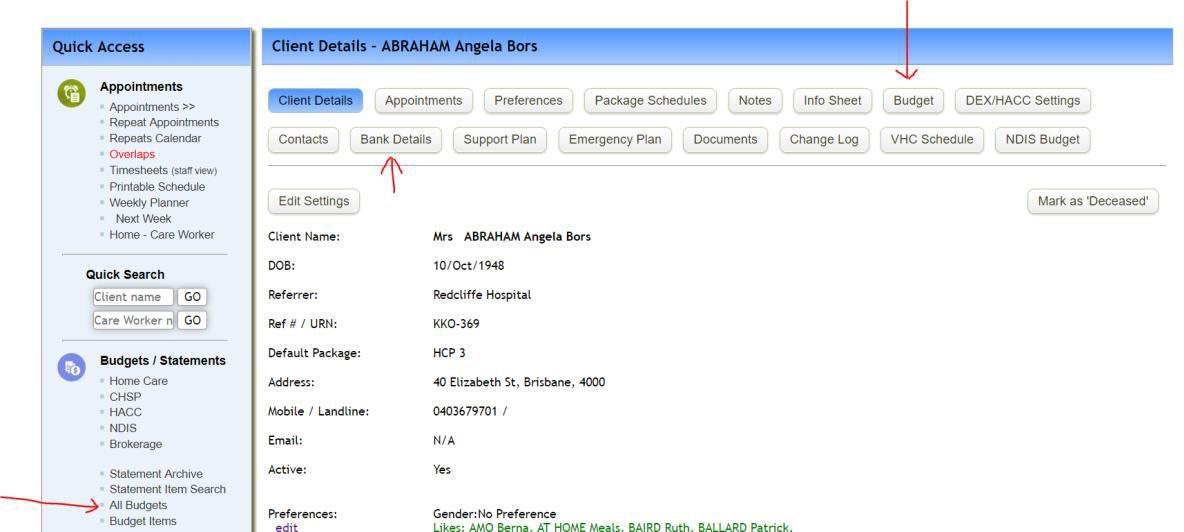Switch to the Bank Details tab
1184x532 pixels.
(396, 139)
